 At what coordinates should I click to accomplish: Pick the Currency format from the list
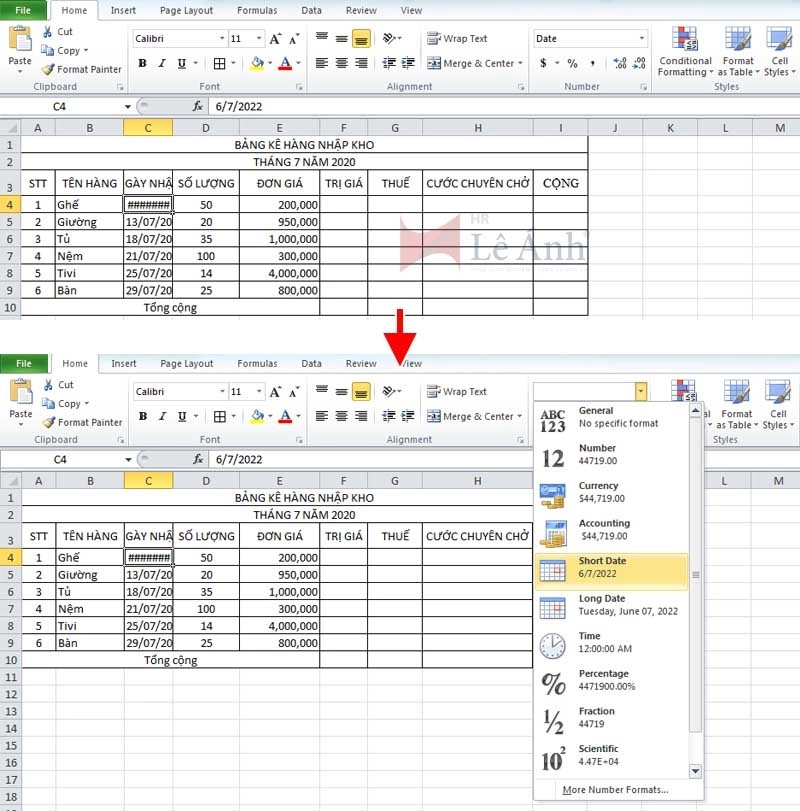[x=611, y=492]
